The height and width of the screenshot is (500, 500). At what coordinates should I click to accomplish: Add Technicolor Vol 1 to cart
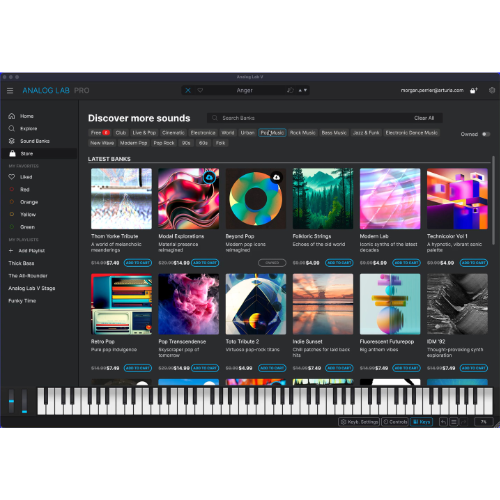[x=474, y=263]
